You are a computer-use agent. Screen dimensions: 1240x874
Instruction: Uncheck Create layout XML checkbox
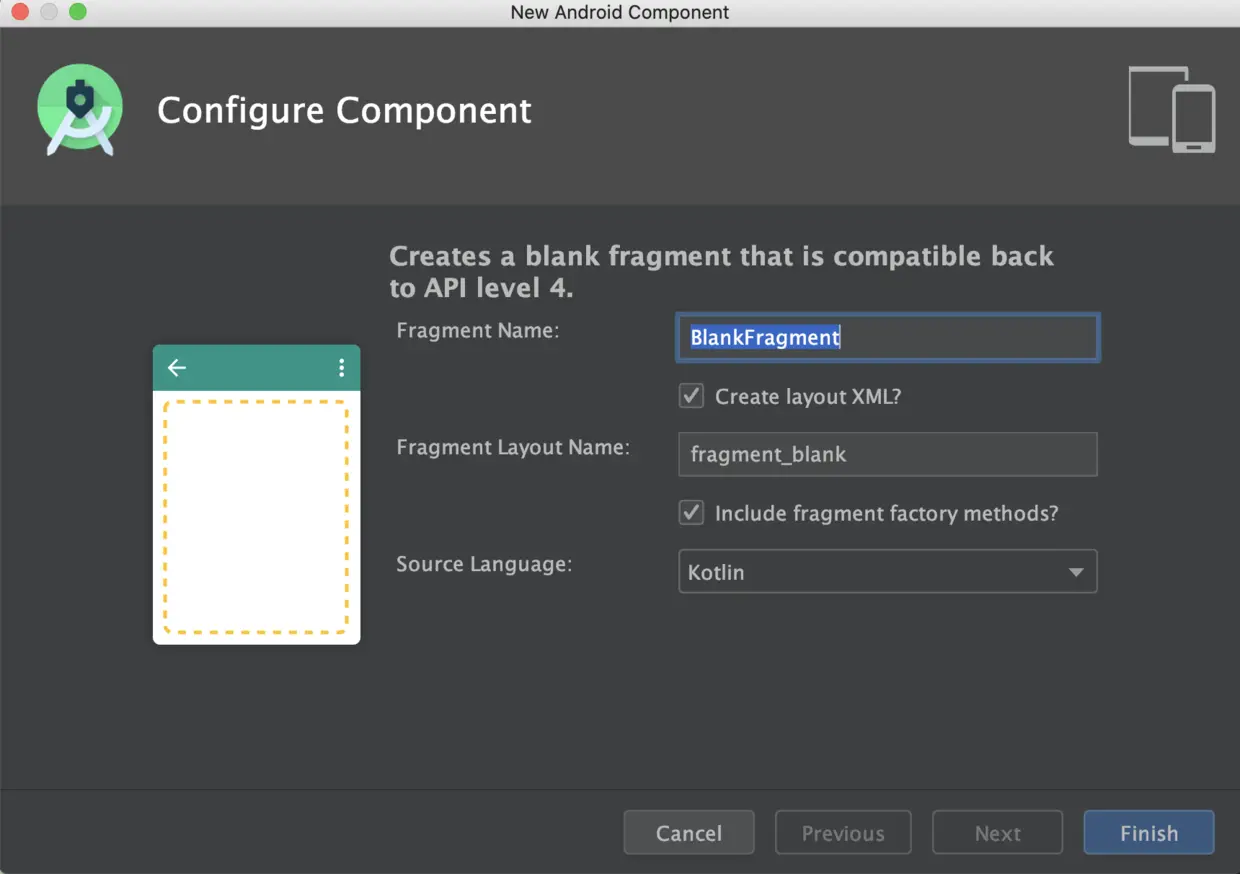(x=691, y=396)
